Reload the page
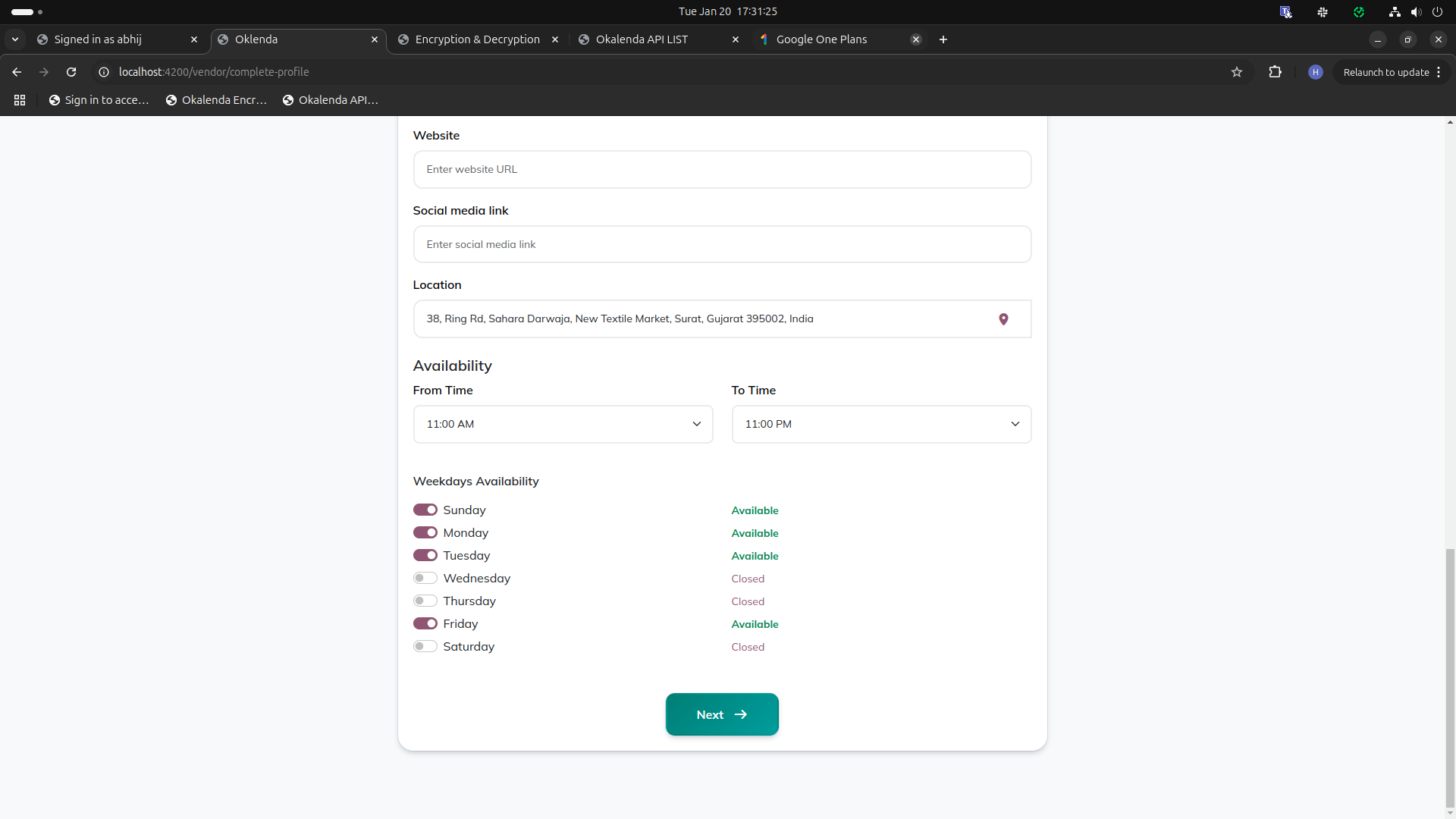 [71, 72]
